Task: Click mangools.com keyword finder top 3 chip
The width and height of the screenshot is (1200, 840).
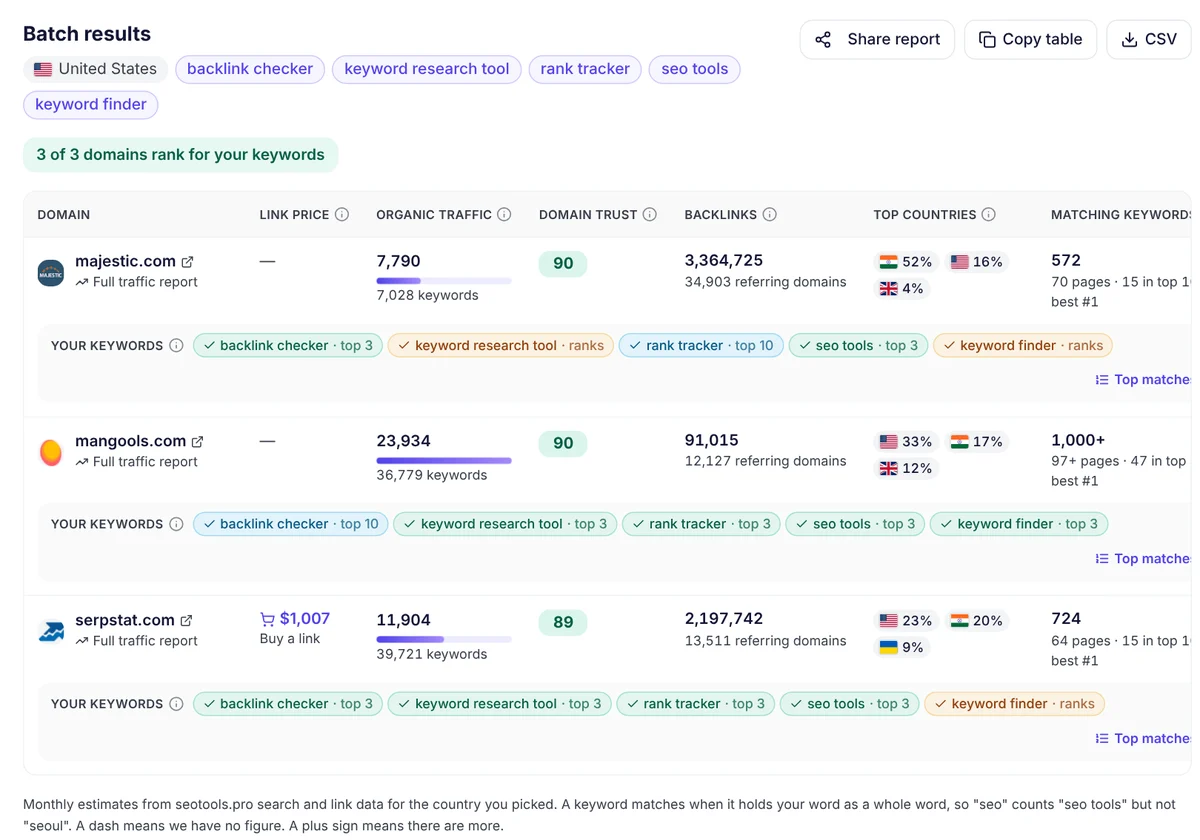Action: 1019,524
